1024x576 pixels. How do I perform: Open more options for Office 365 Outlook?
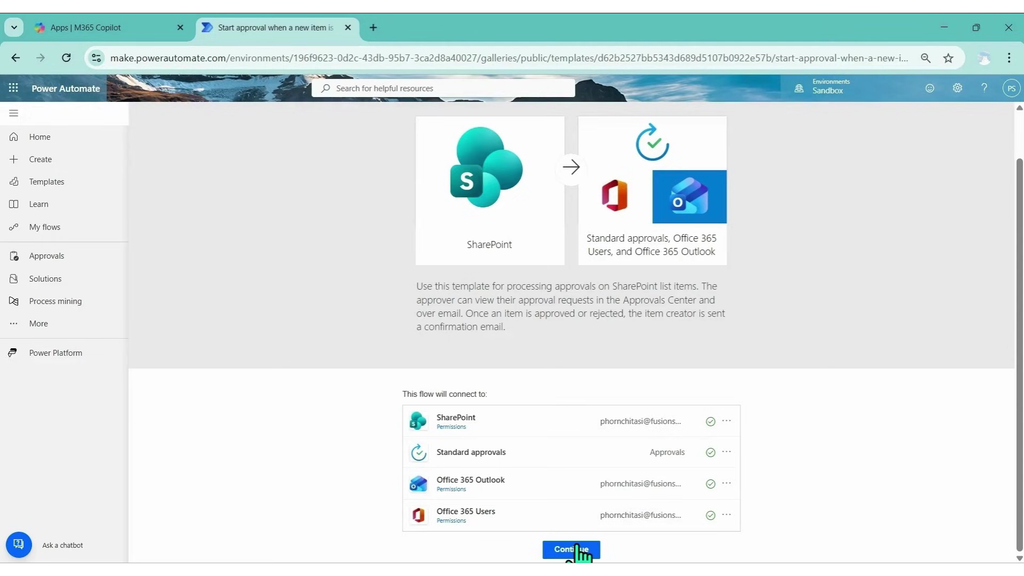(x=726, y=483)
